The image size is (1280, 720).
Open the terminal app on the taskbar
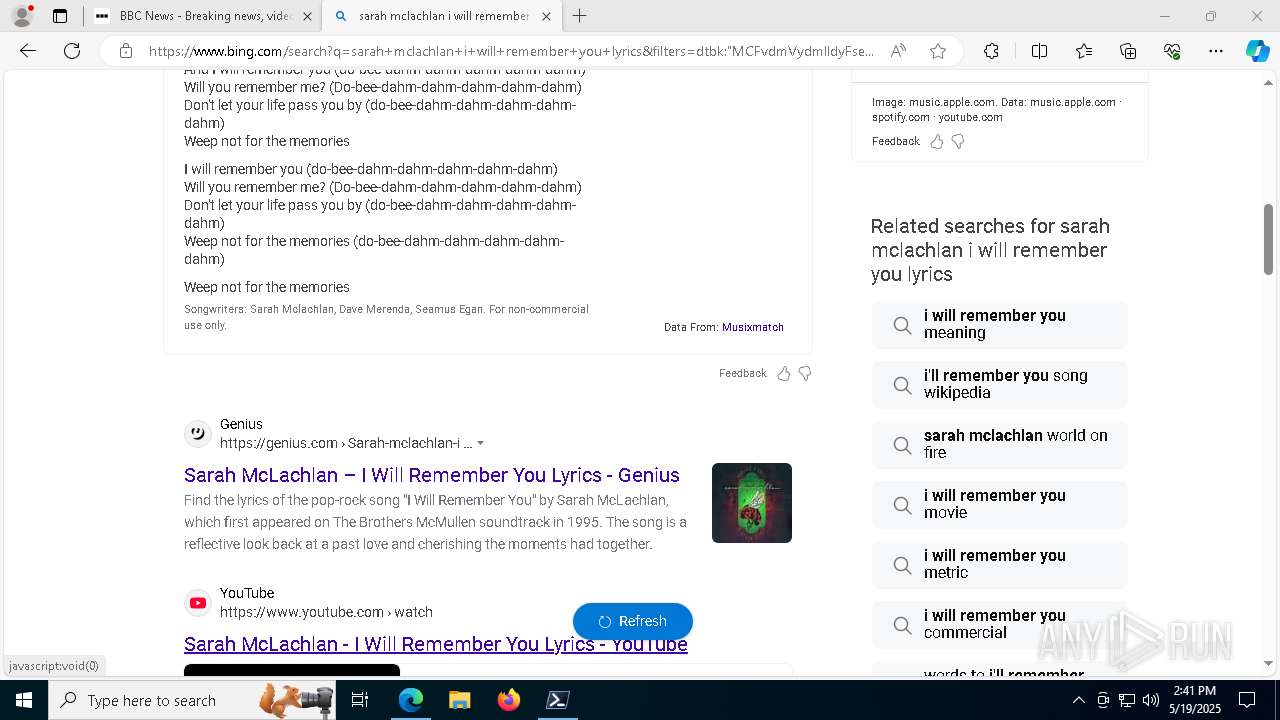(x=557, y=700)
